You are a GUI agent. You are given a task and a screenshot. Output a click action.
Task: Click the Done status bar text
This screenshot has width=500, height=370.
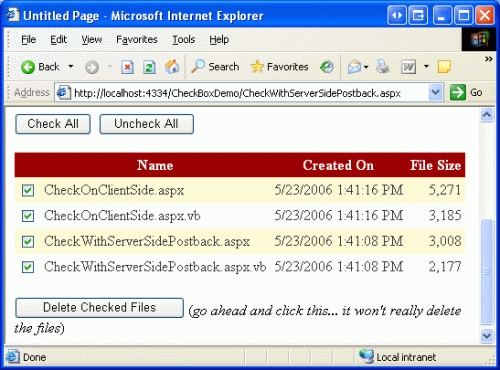point(34,357)
